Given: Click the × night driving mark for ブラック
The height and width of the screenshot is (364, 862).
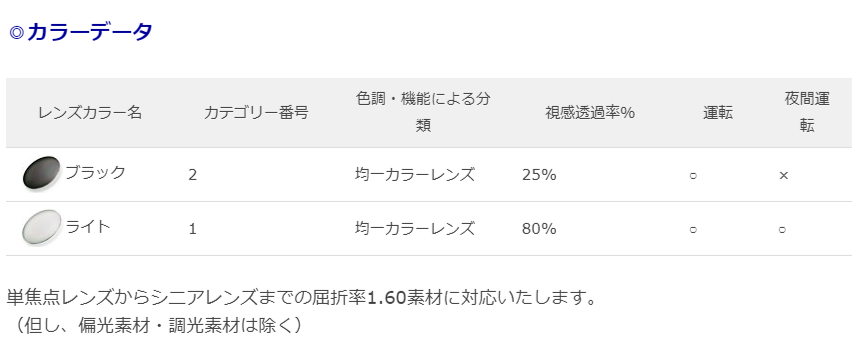Looking at the screenshot, I should (784, 175).
